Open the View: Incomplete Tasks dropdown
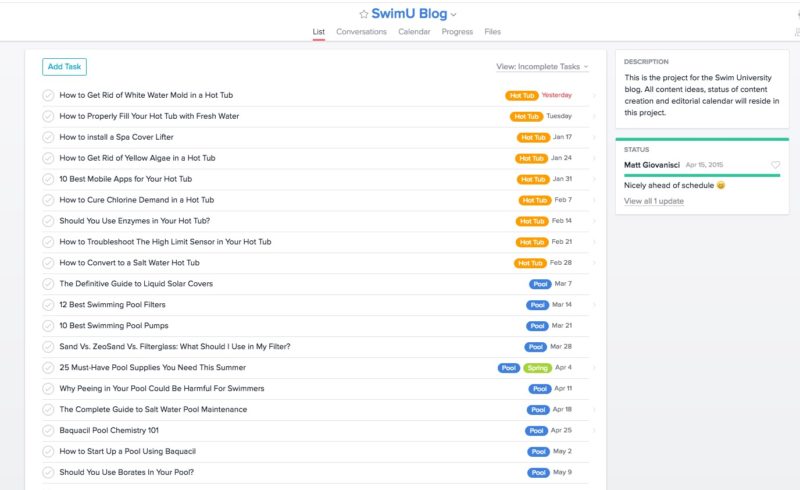 click(x=542, y=67)
